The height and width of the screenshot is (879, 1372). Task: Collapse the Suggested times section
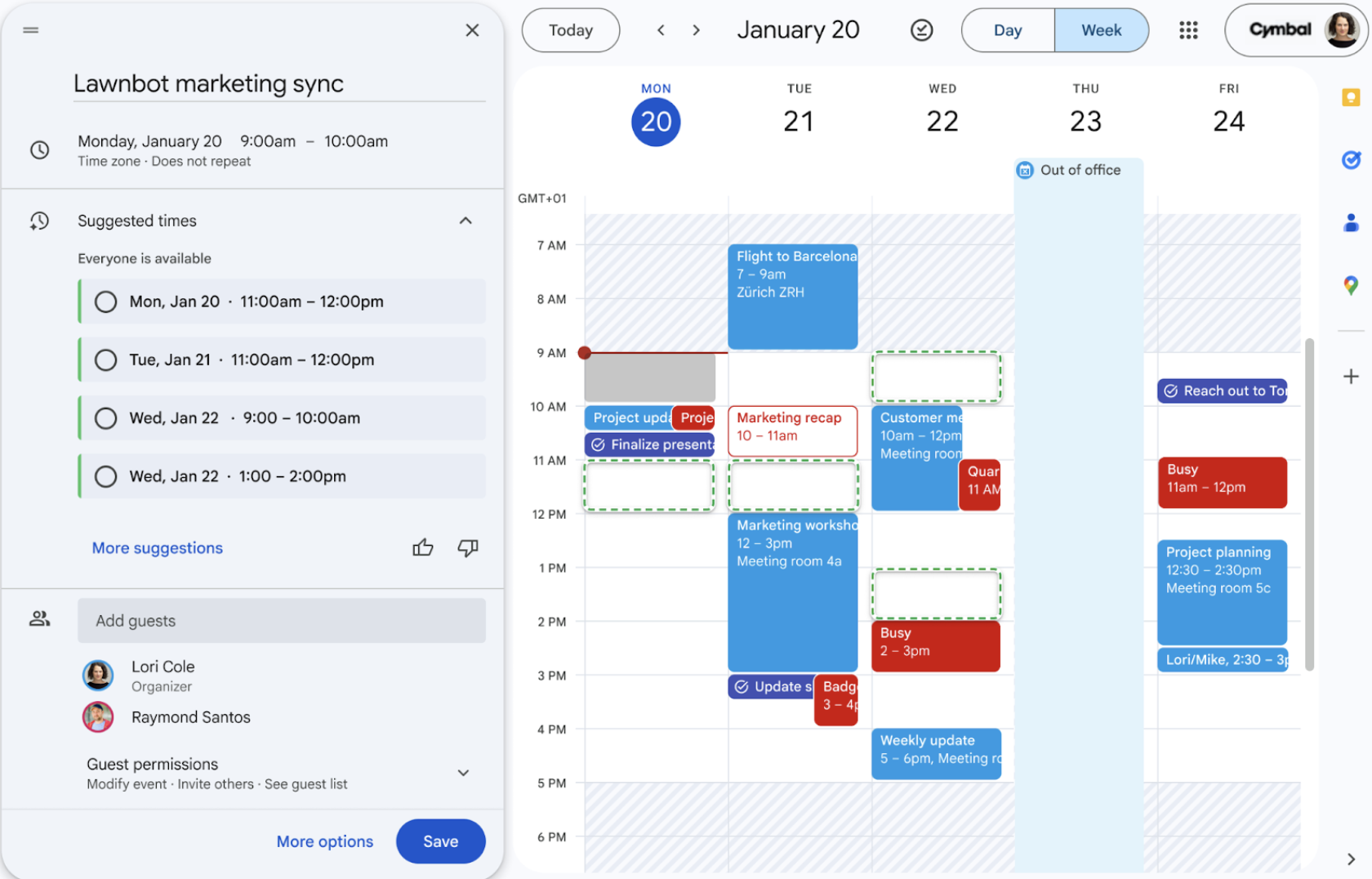pyautogui.click(x=465, y=221)
